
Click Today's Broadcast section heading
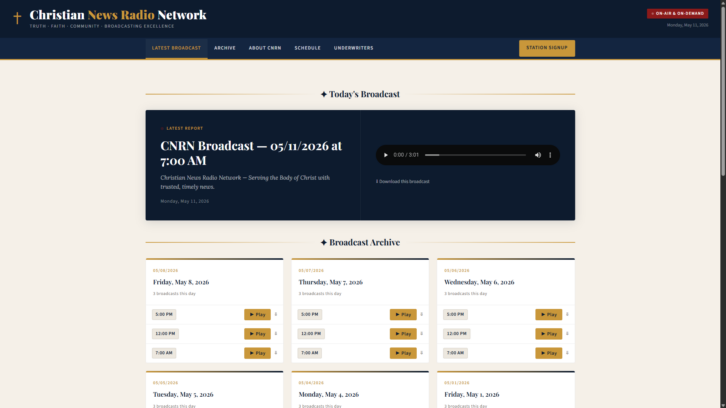[x=360, y=94]
